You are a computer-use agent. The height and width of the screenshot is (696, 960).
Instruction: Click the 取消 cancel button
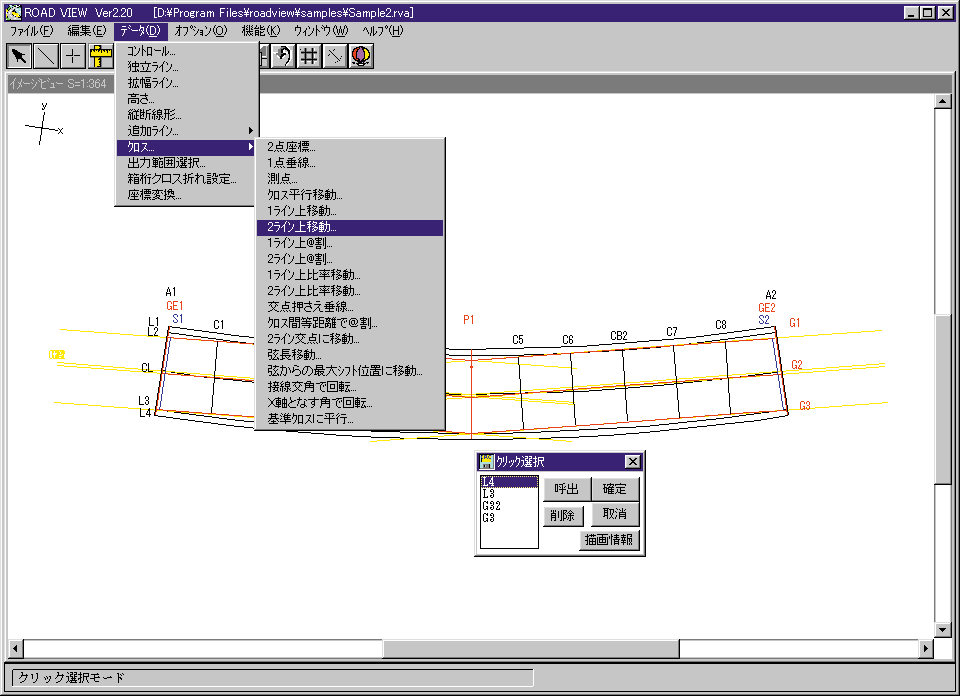pos(615,514)
